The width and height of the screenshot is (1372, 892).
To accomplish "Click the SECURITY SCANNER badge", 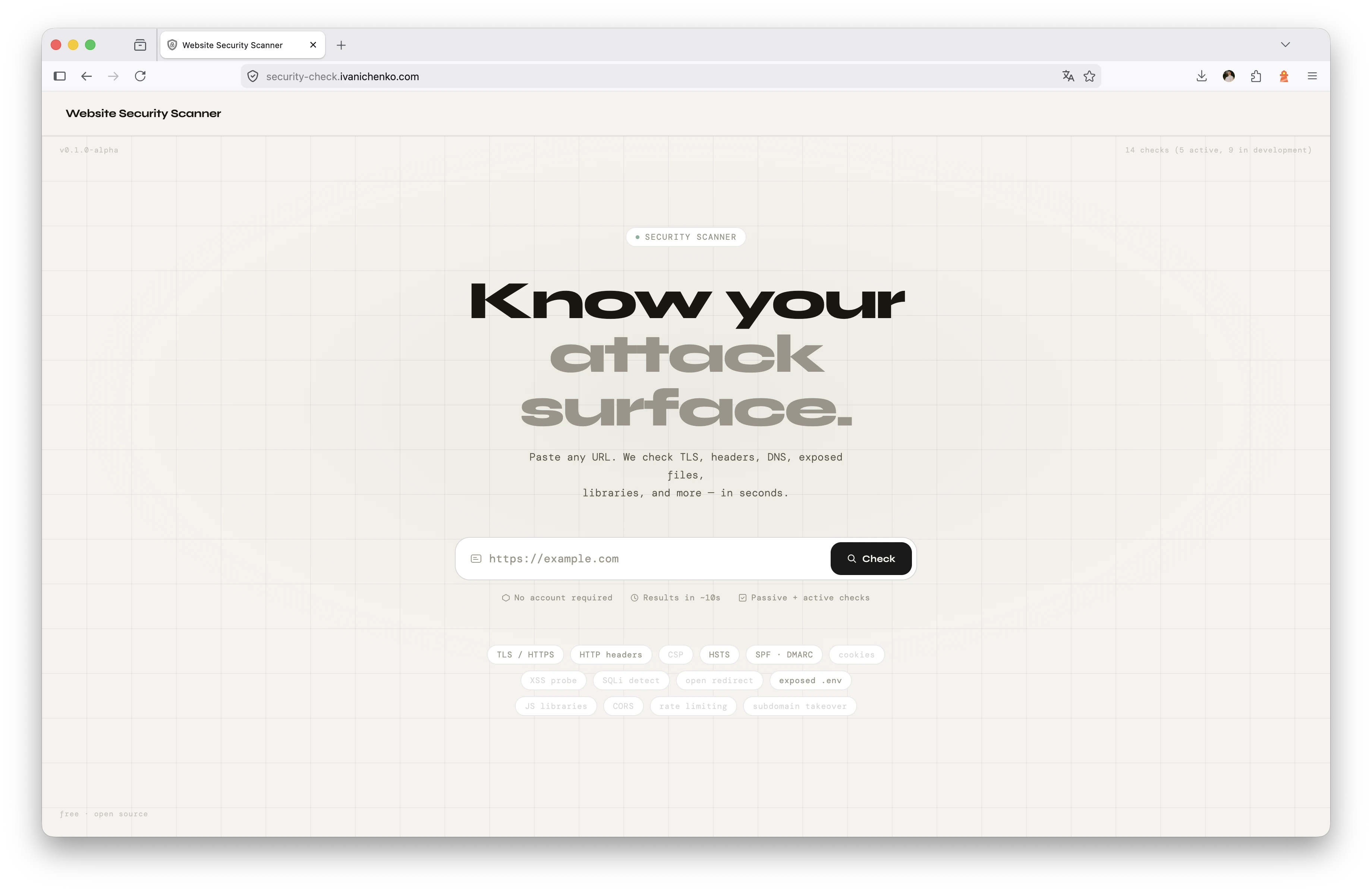I will [x=686, y=237].
